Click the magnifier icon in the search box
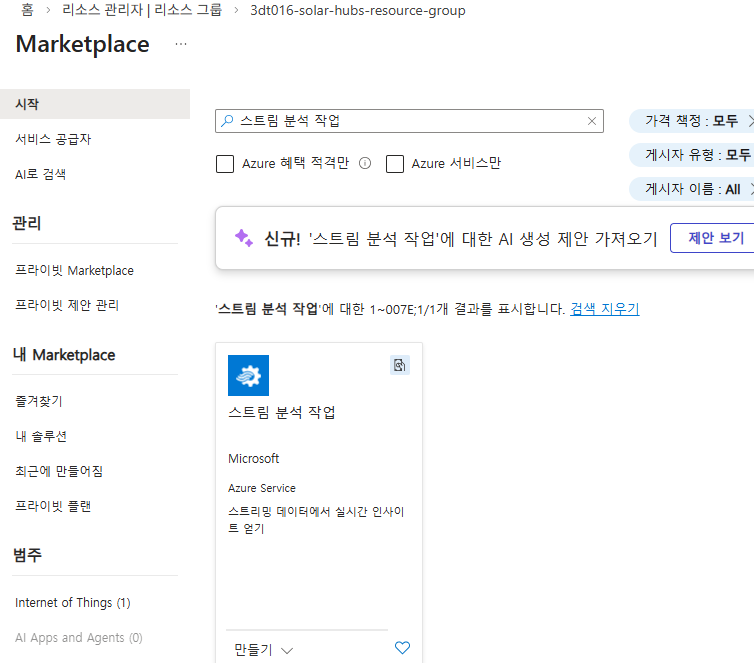 coord(227,121)
